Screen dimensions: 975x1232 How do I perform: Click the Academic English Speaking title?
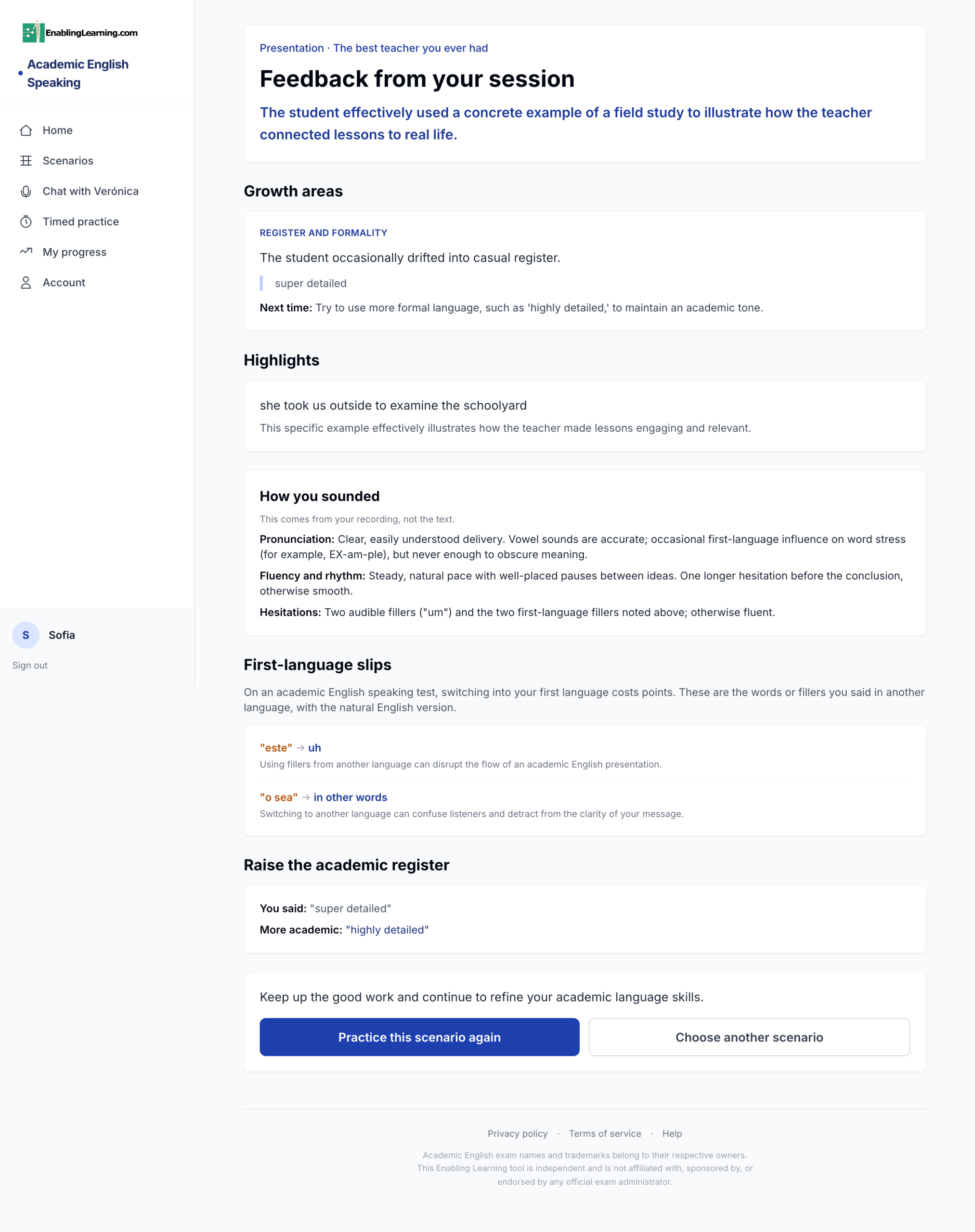tap(78, 74)
